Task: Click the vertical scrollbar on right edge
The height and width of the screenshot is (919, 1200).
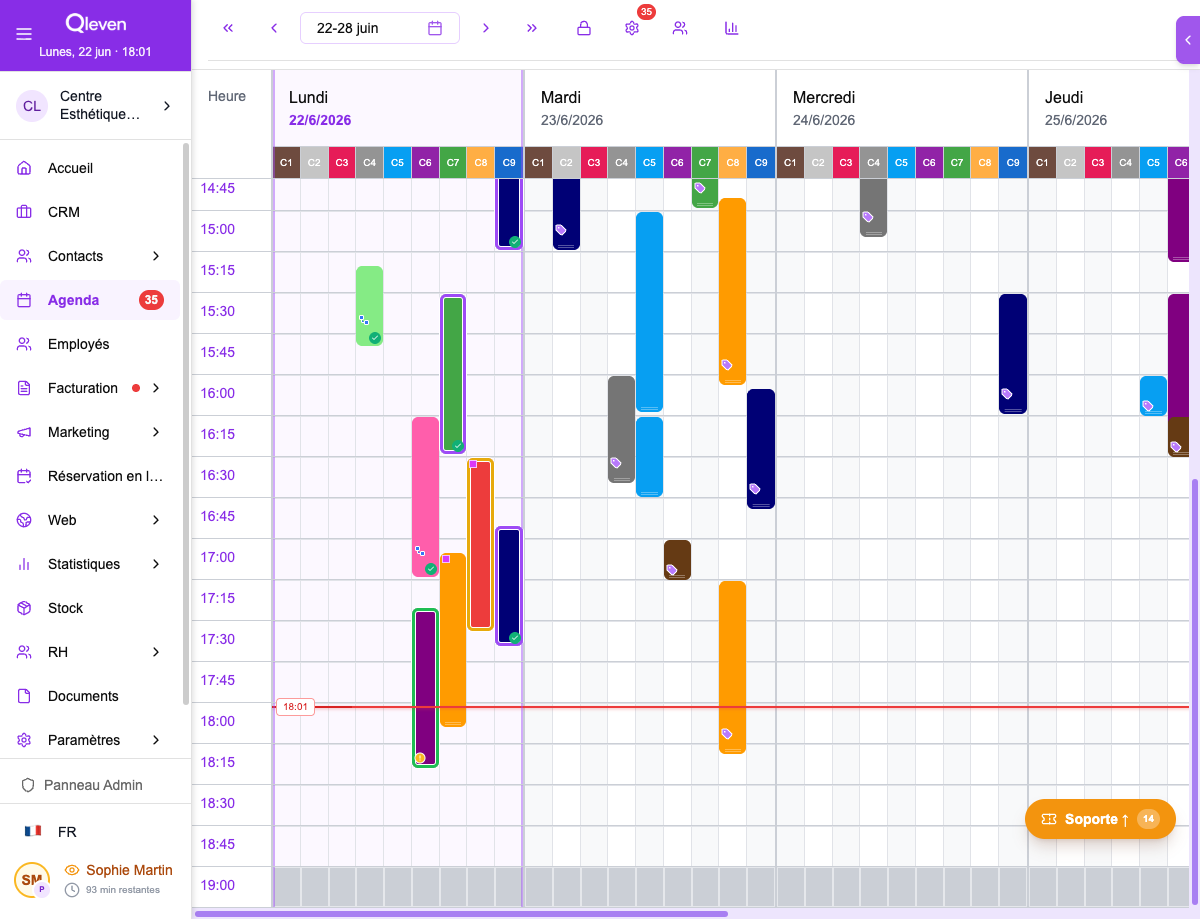Action: click(1195, 690)
